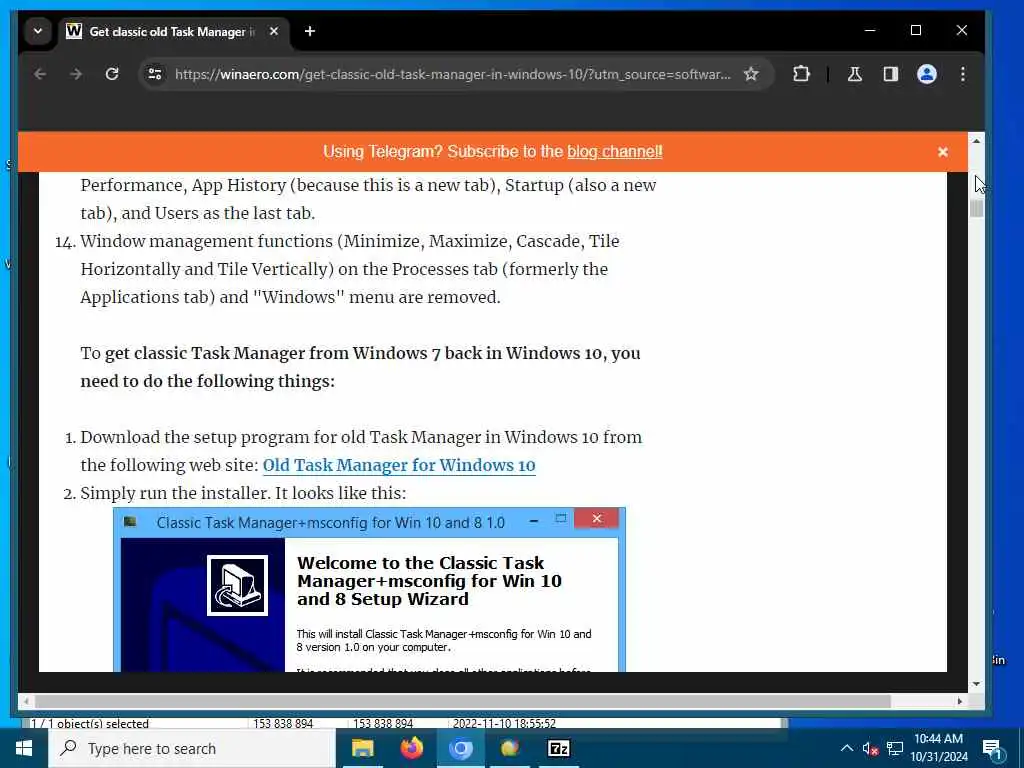Launch Firefox from the taskbar
This screenshot has height=768, width=1024.
pos(411,748)
